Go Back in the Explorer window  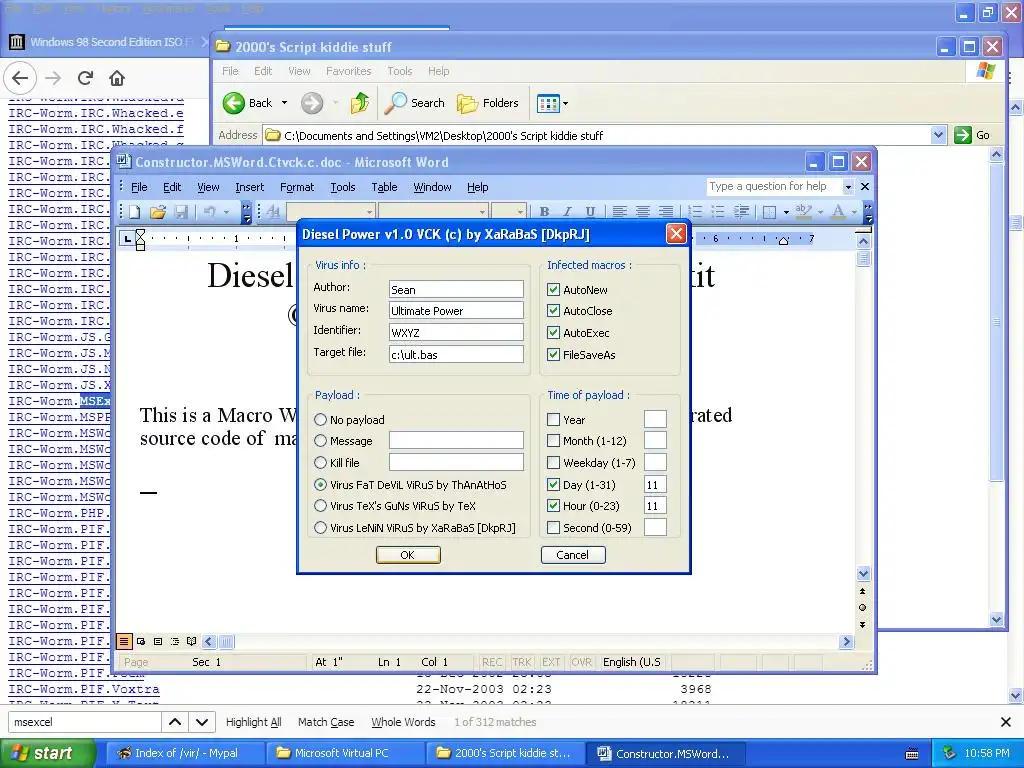(x=247, y=103)
